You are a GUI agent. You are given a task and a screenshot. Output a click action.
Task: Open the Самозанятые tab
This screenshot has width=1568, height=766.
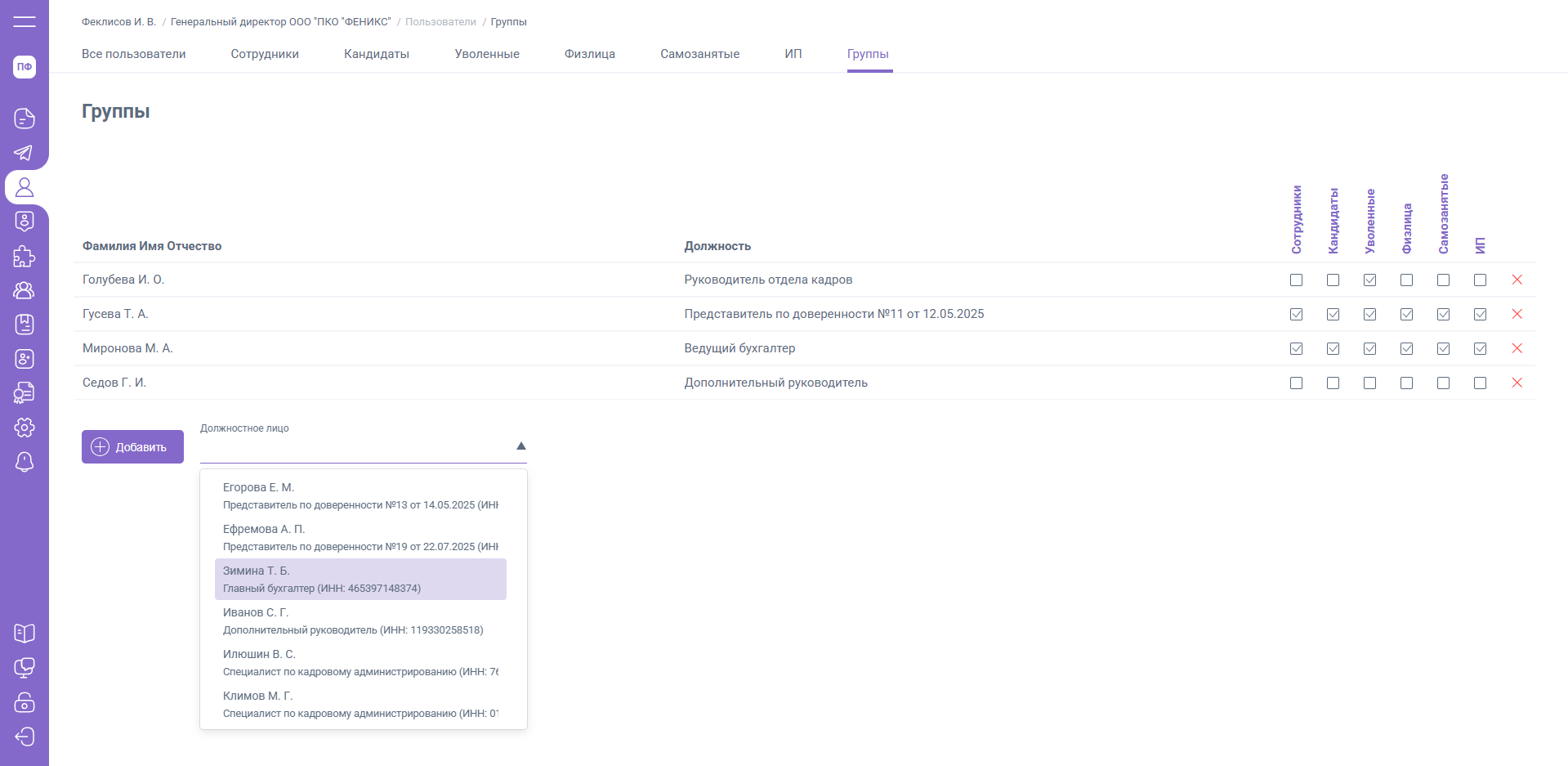click(699, 54)
